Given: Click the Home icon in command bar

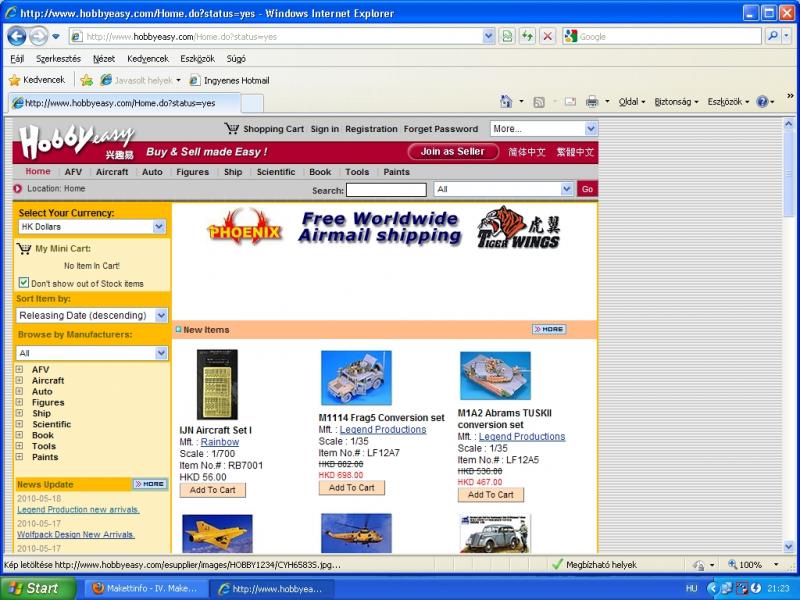Looking at the screenshot, I should click(506, 102).
